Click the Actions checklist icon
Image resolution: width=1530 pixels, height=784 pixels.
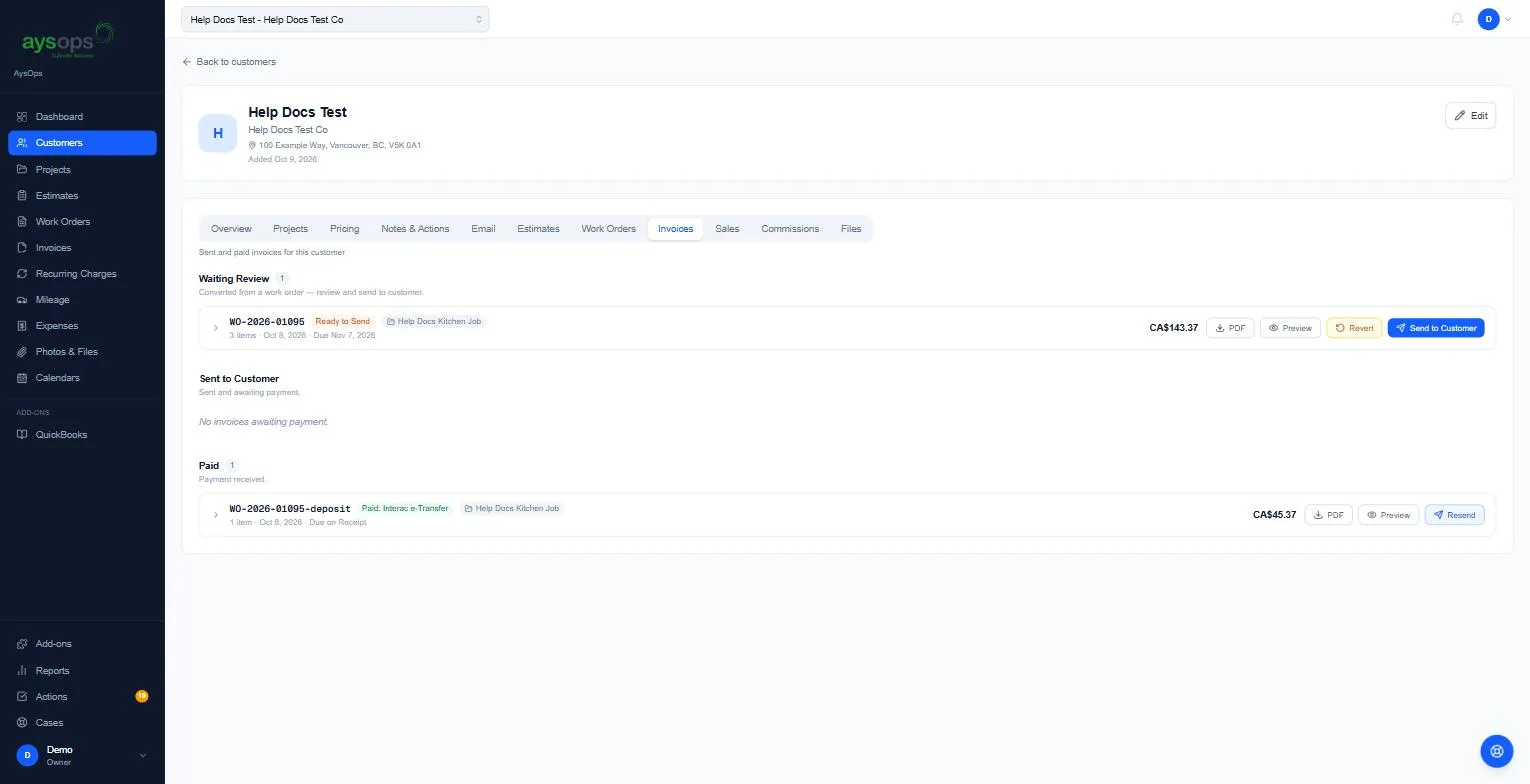22,697
